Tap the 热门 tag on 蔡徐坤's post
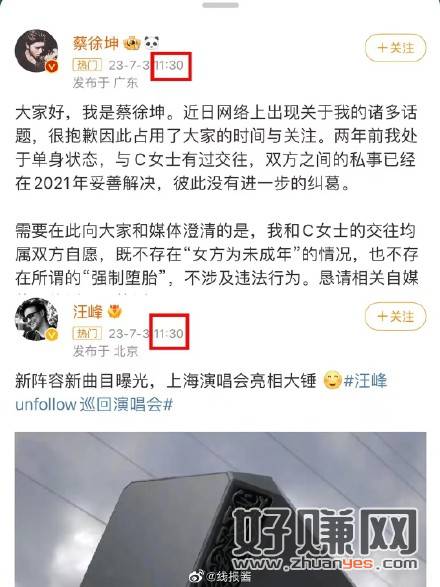Viewport: 440px width, 587px height. 87,65
